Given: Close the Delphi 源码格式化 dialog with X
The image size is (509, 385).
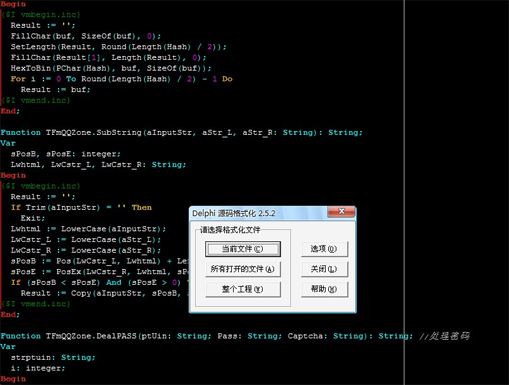Looking at the screenshot, I should 341,212.
